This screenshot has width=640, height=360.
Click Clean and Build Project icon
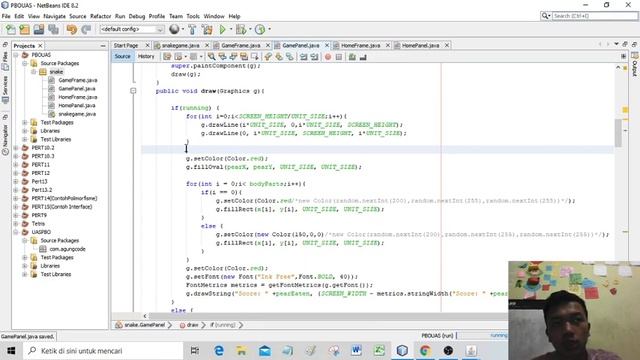pos(207,29)
